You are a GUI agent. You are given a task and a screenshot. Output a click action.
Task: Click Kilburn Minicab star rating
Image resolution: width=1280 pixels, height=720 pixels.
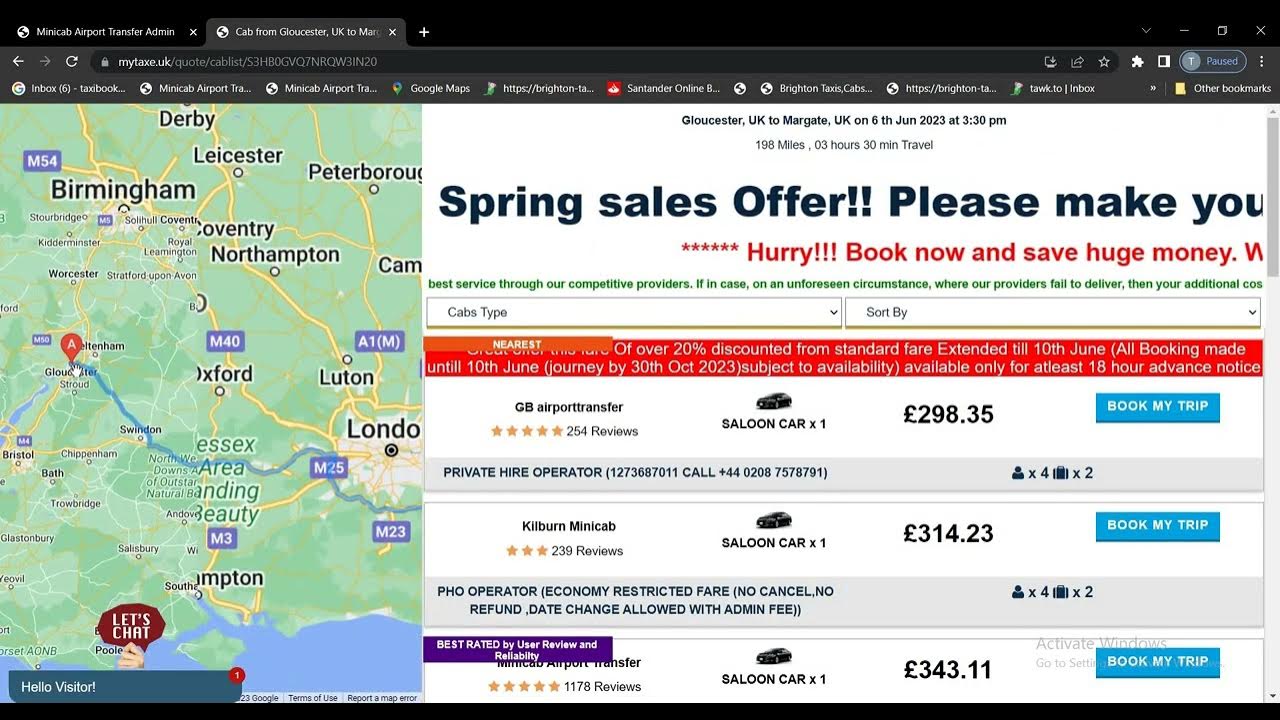pyautogui.click(x=526, y=551)
